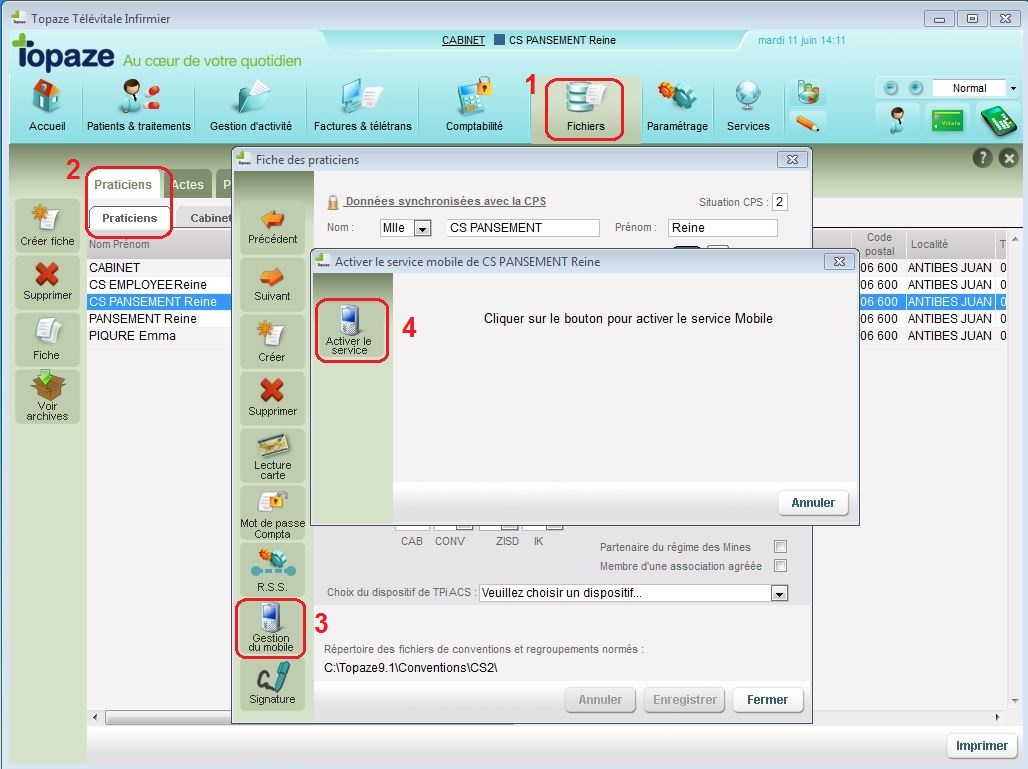Viewport: 1028px width, 769px height.
Task: Open Factures & télétrans module
Action: coord(363,106)
